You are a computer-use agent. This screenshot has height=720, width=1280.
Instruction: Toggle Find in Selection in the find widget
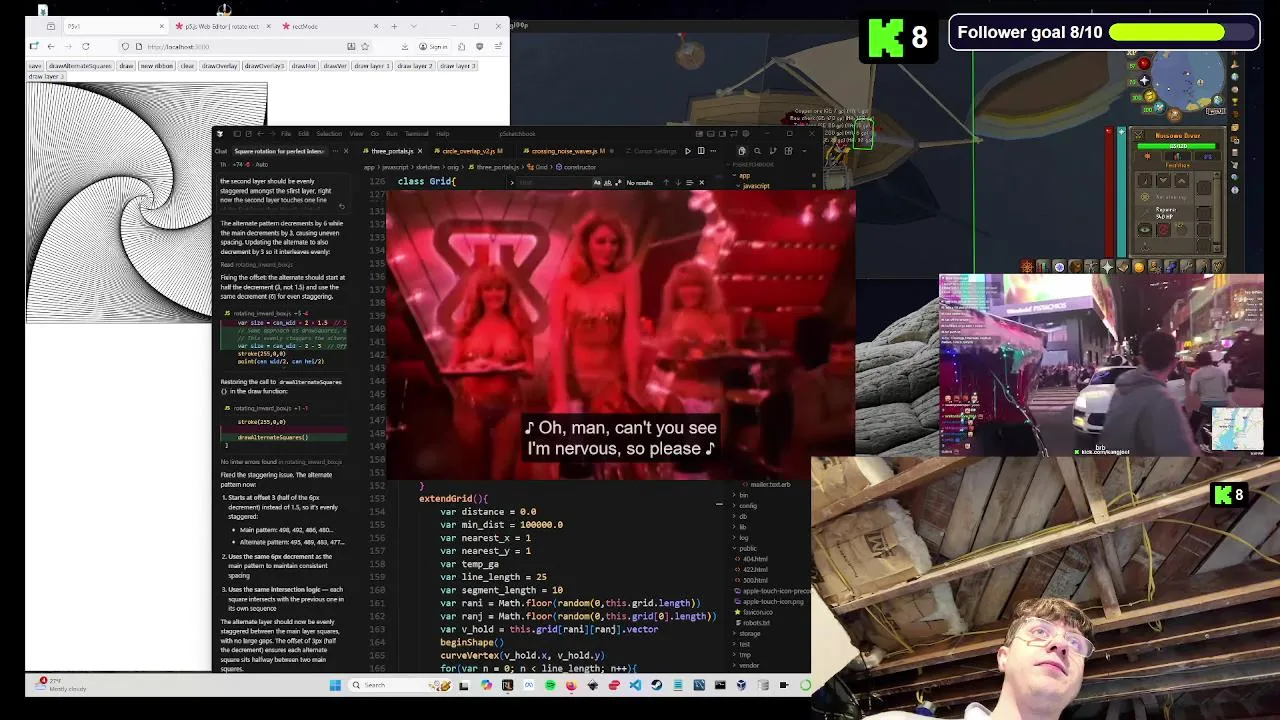pyautogui.click(x=689, y=182)
